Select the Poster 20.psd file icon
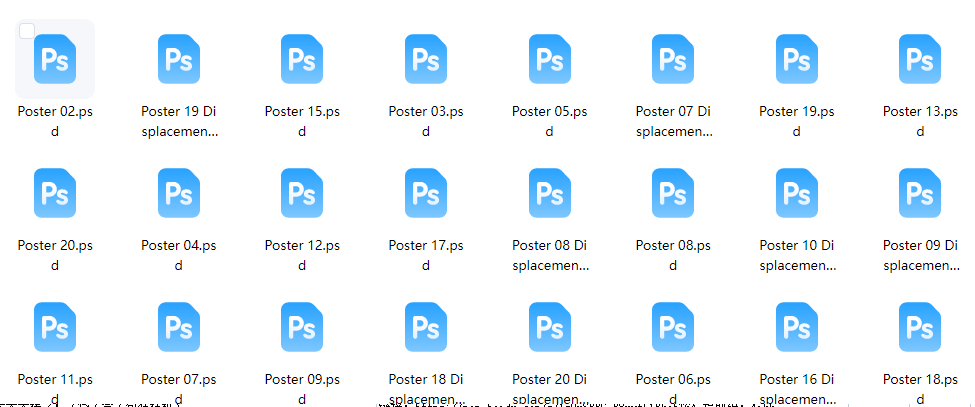This screenshot has height=407, width=975. pyautogui.click(x=55, y=193)
